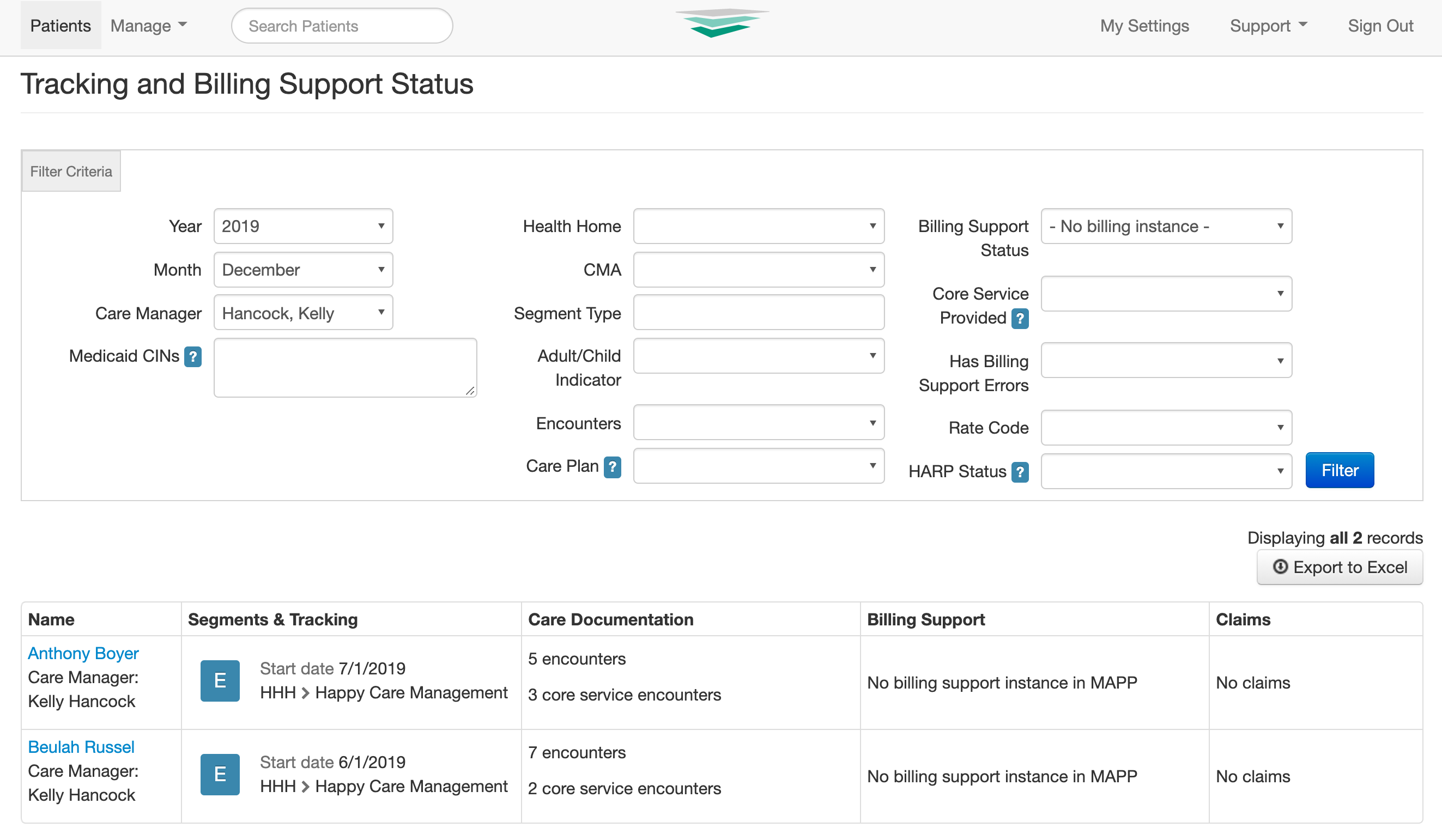Viewport: 1442px width, 840px height.
Task: Click 'No claims' in Anthony Boyer's row
Action: tap(1252, 683)
